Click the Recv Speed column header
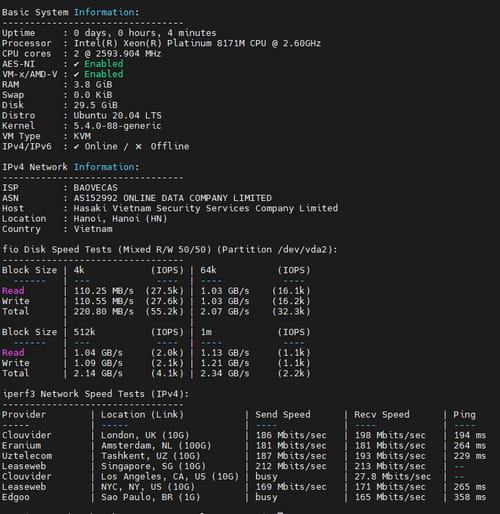 click(x=382, y=415)
